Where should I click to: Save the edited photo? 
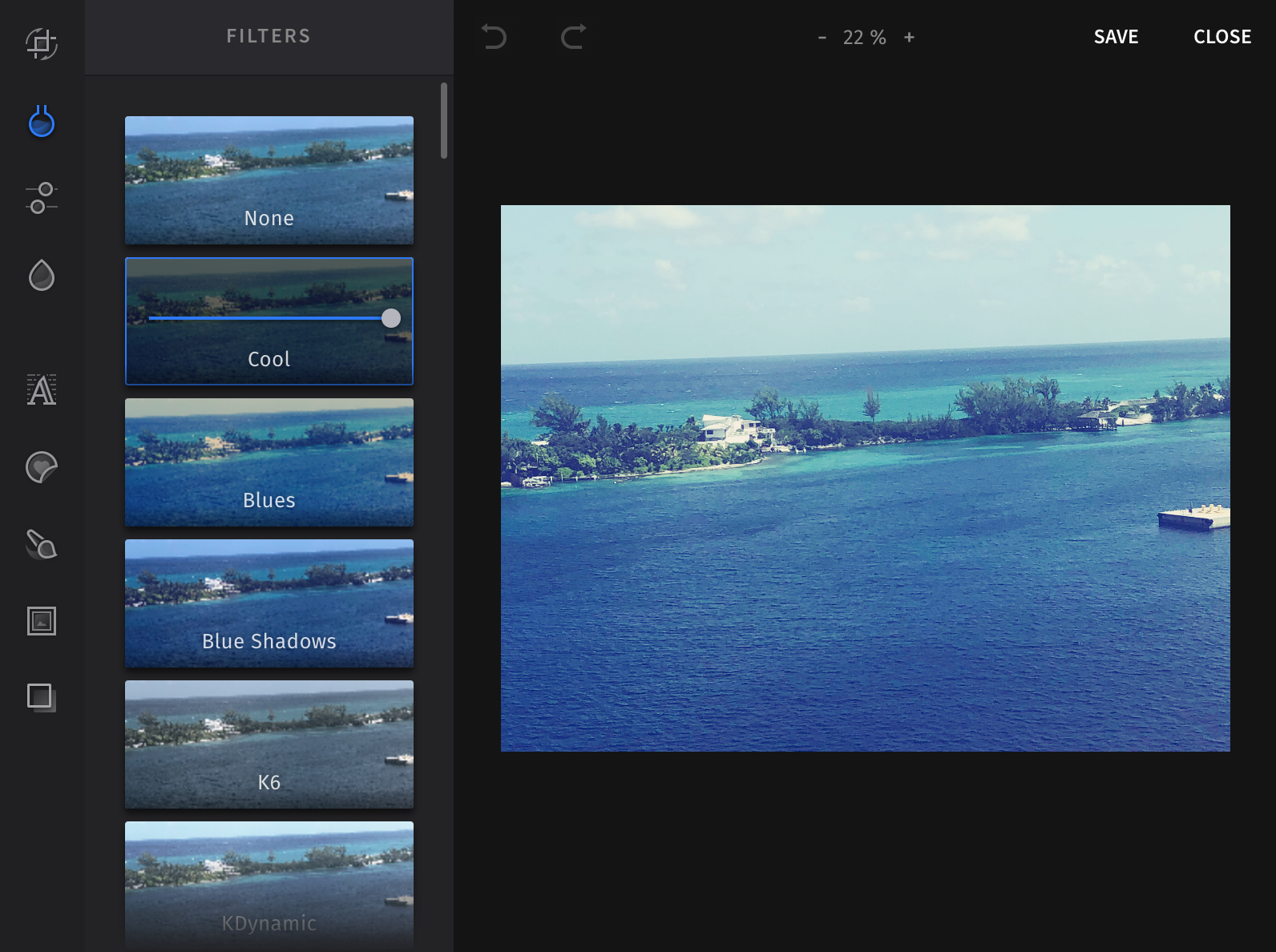[x=1116, y=37]
